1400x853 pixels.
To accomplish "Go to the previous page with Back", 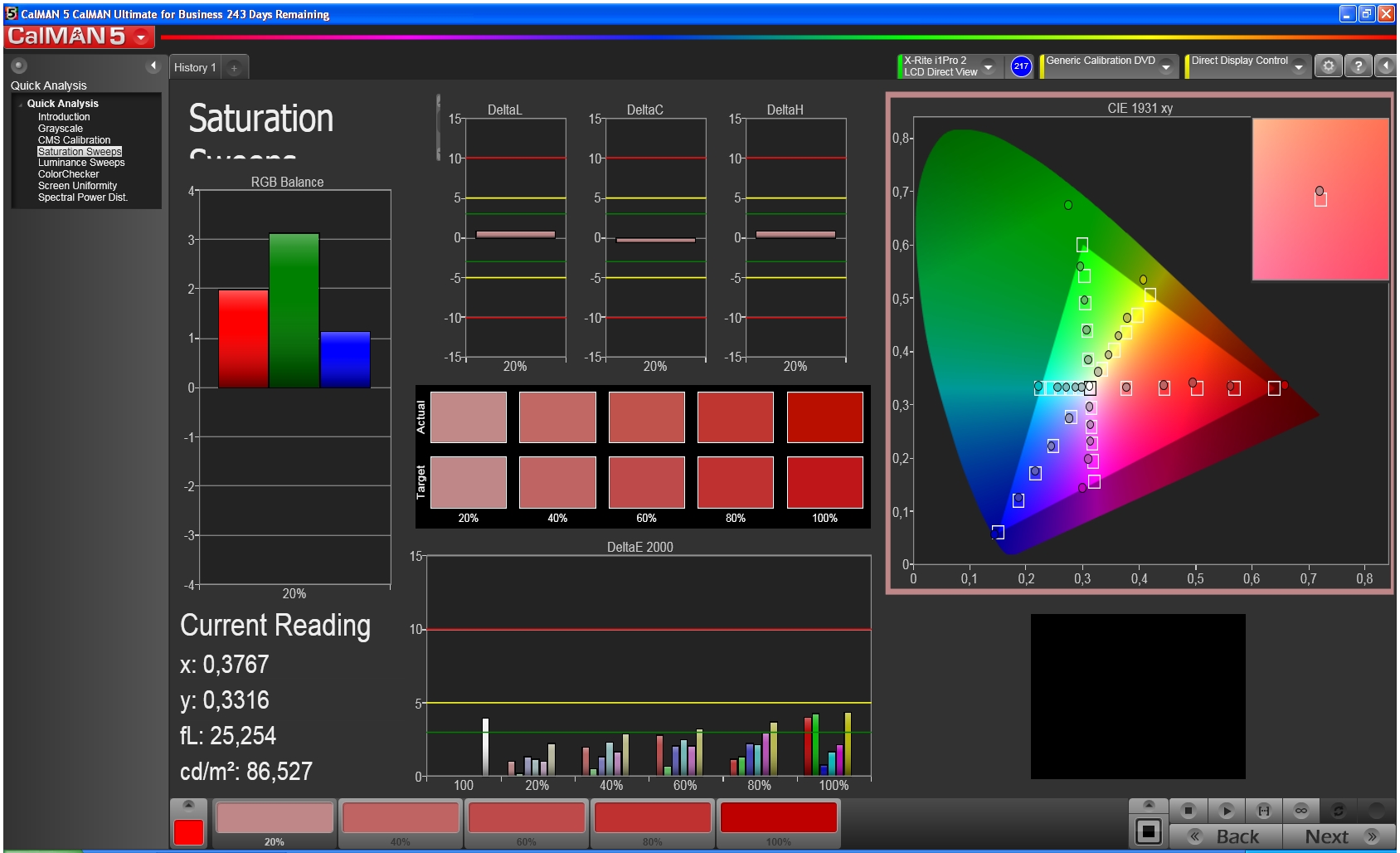I will coord(1226,836).
